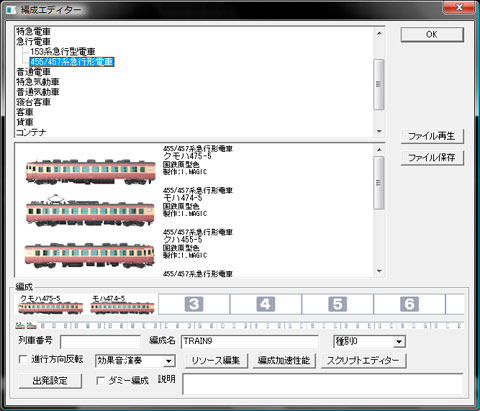Click category tree scrollbar up arrow
480x411 pixels.
379,33
